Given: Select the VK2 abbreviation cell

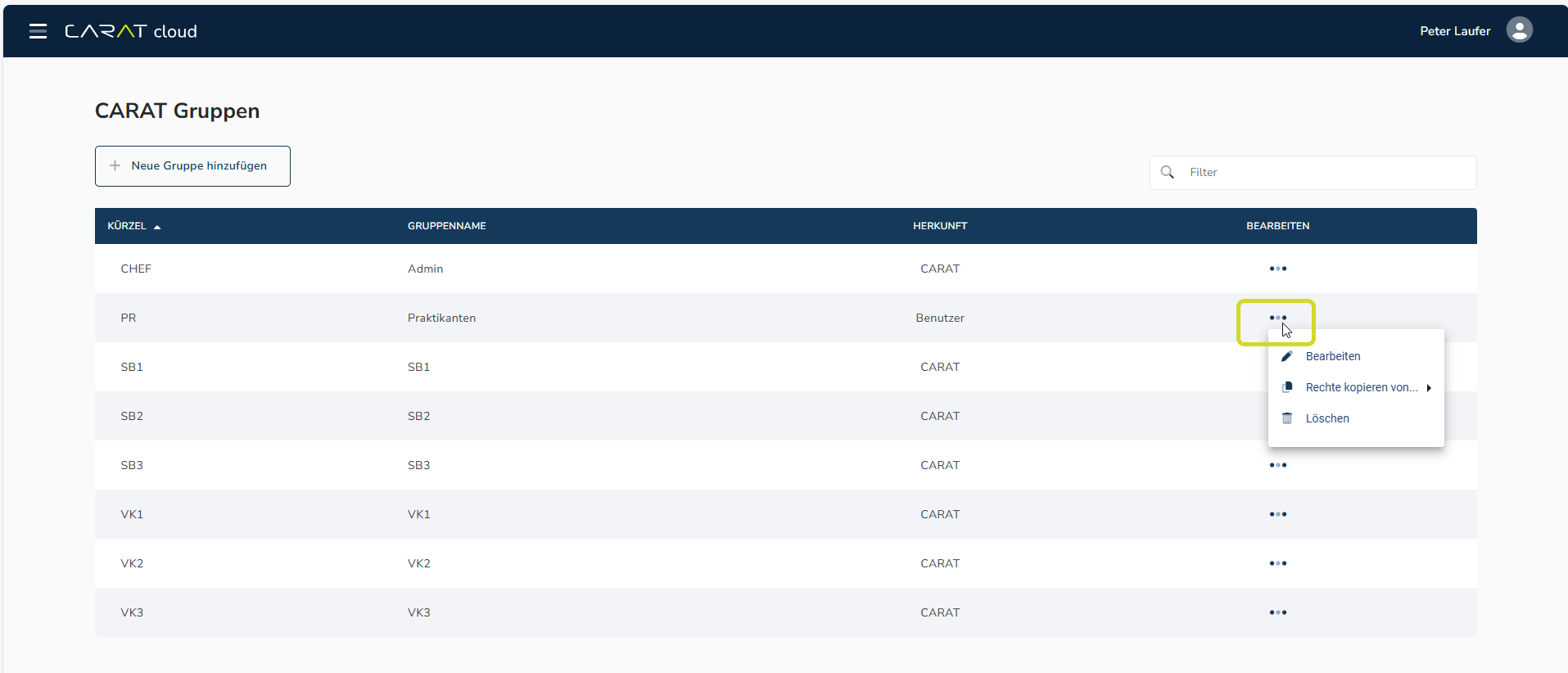Looking at the screenshot, I should click(x=132, y=563).
